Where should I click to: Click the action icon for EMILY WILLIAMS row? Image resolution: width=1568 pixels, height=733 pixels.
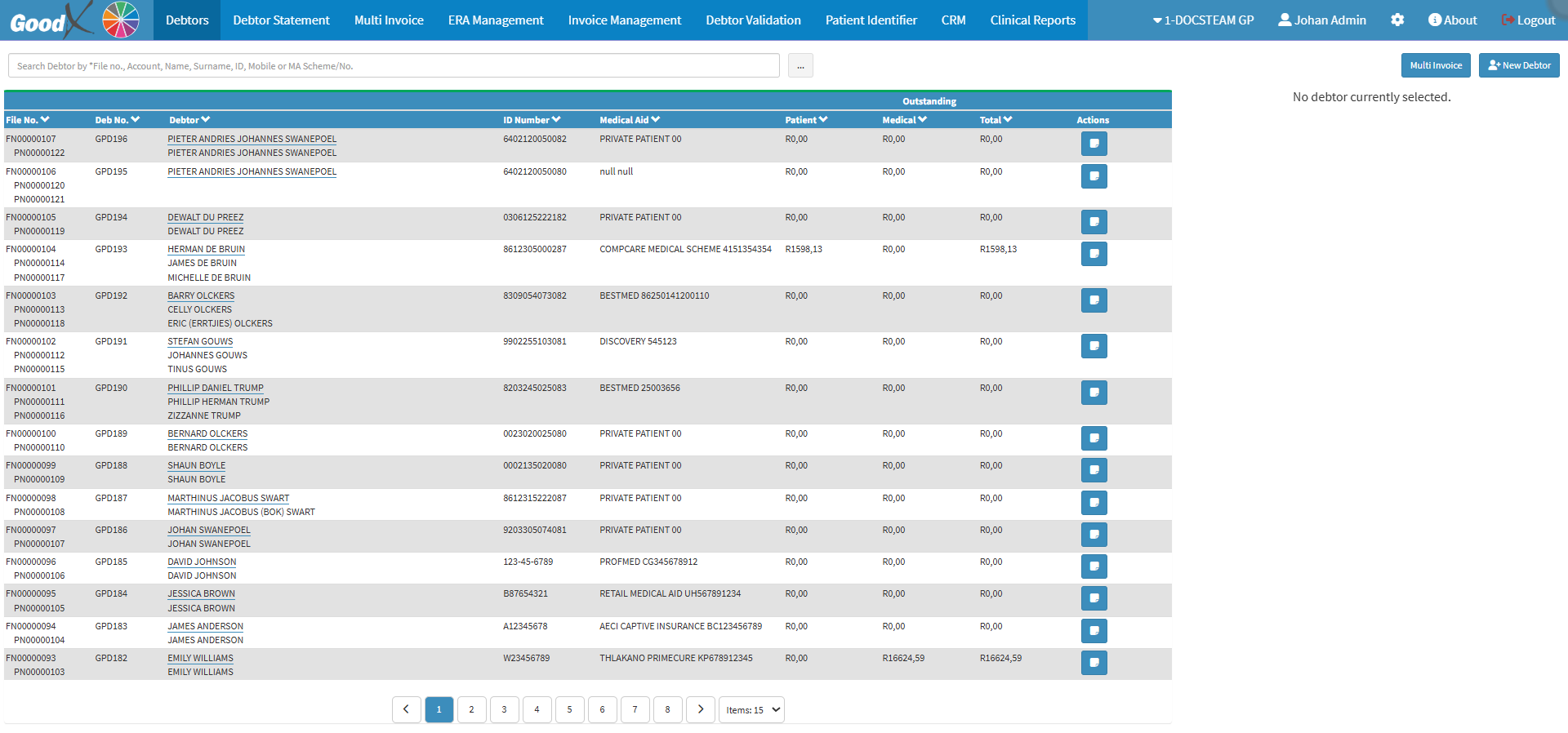[1094, 663]
